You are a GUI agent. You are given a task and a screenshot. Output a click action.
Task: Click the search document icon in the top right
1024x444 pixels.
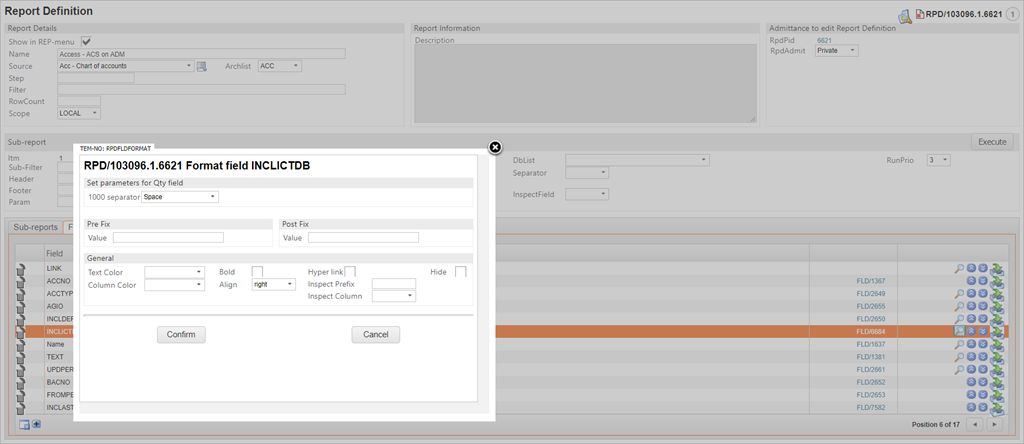coord(904,15)
